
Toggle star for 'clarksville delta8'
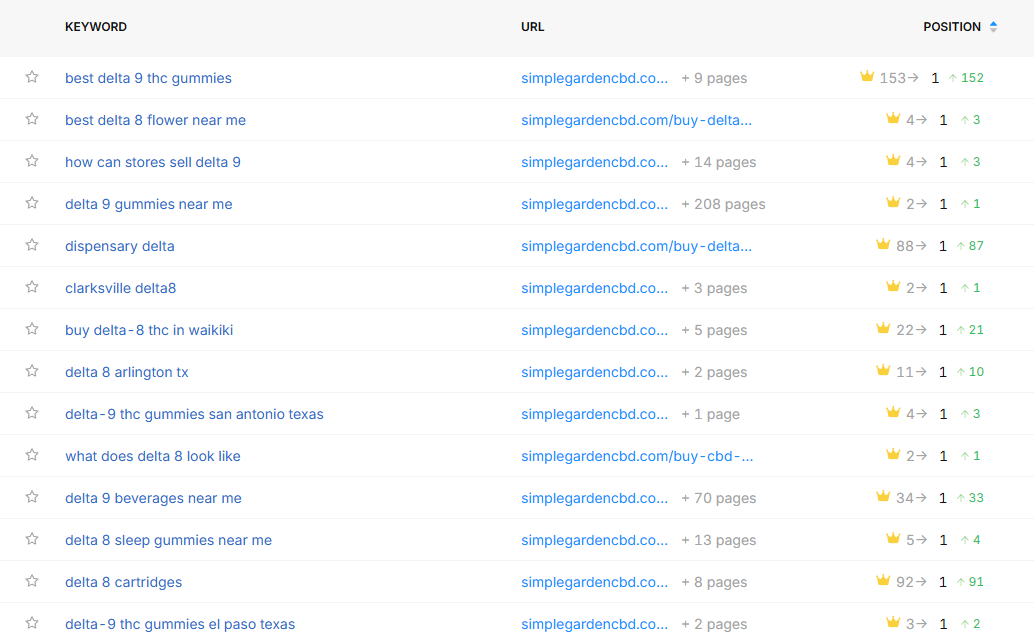click(32, 287)
